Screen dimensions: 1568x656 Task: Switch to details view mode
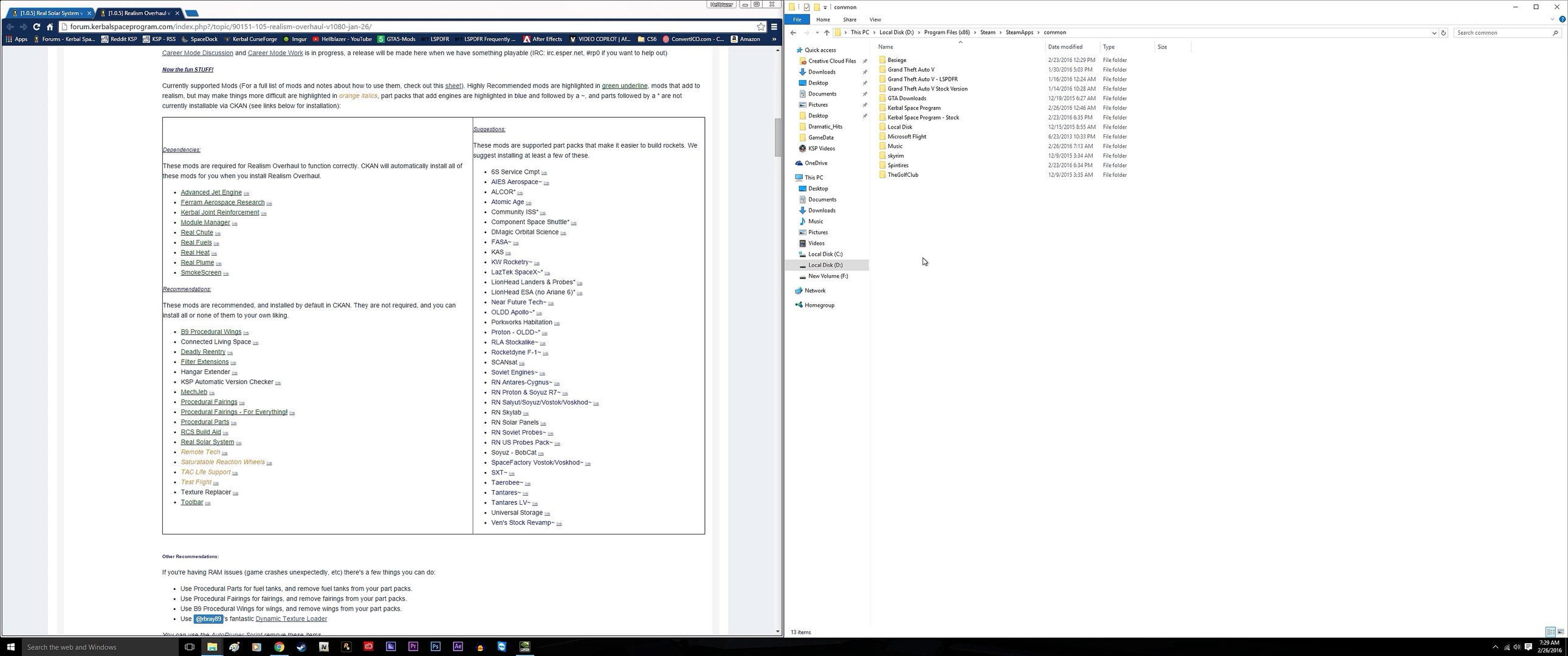pyautogui.click(x=1550, y=632)
